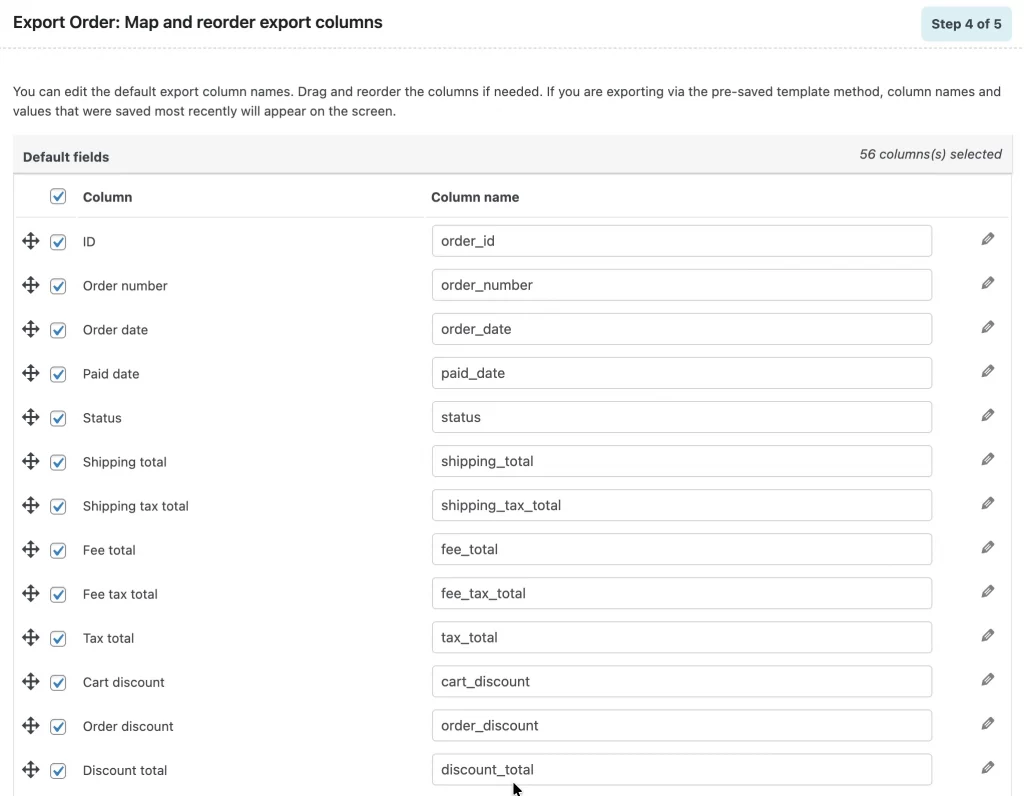Uncheck the Order discount checkbox
1024x796 pixels.
58,726
